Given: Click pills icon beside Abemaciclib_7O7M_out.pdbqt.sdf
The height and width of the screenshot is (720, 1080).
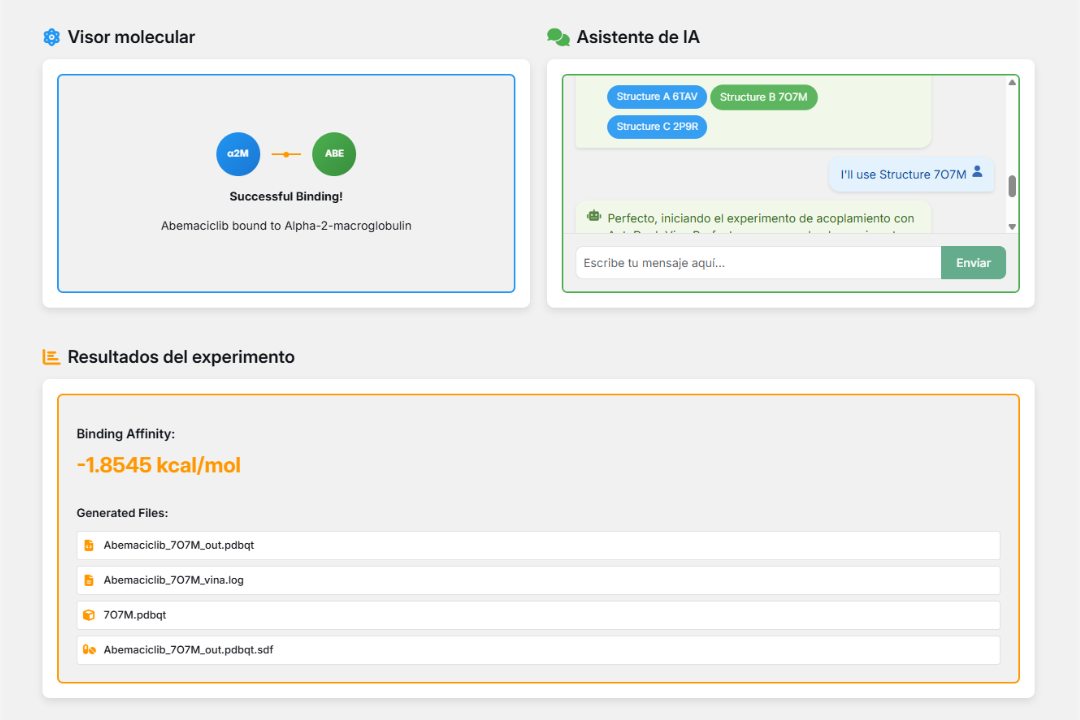Looking at the screenshot, I should point(89,650).
